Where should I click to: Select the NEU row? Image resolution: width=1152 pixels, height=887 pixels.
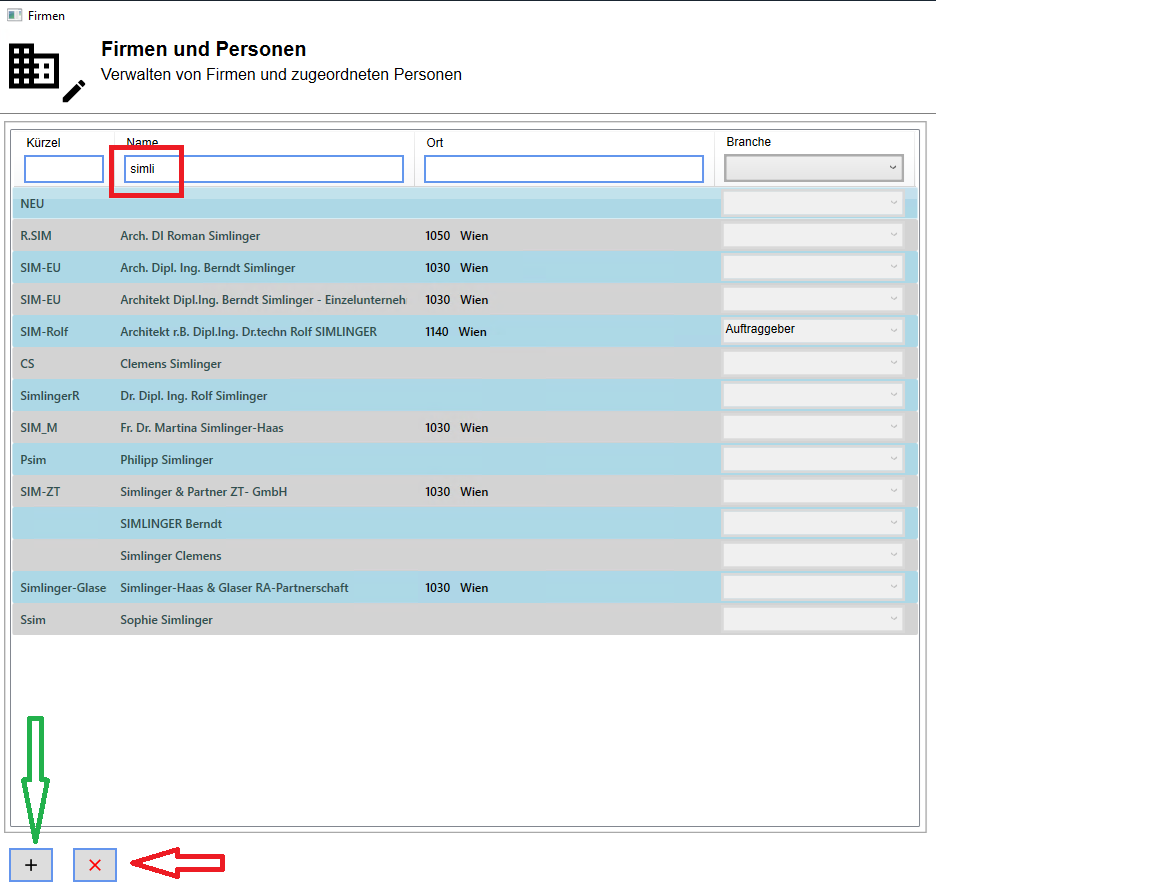300,204
